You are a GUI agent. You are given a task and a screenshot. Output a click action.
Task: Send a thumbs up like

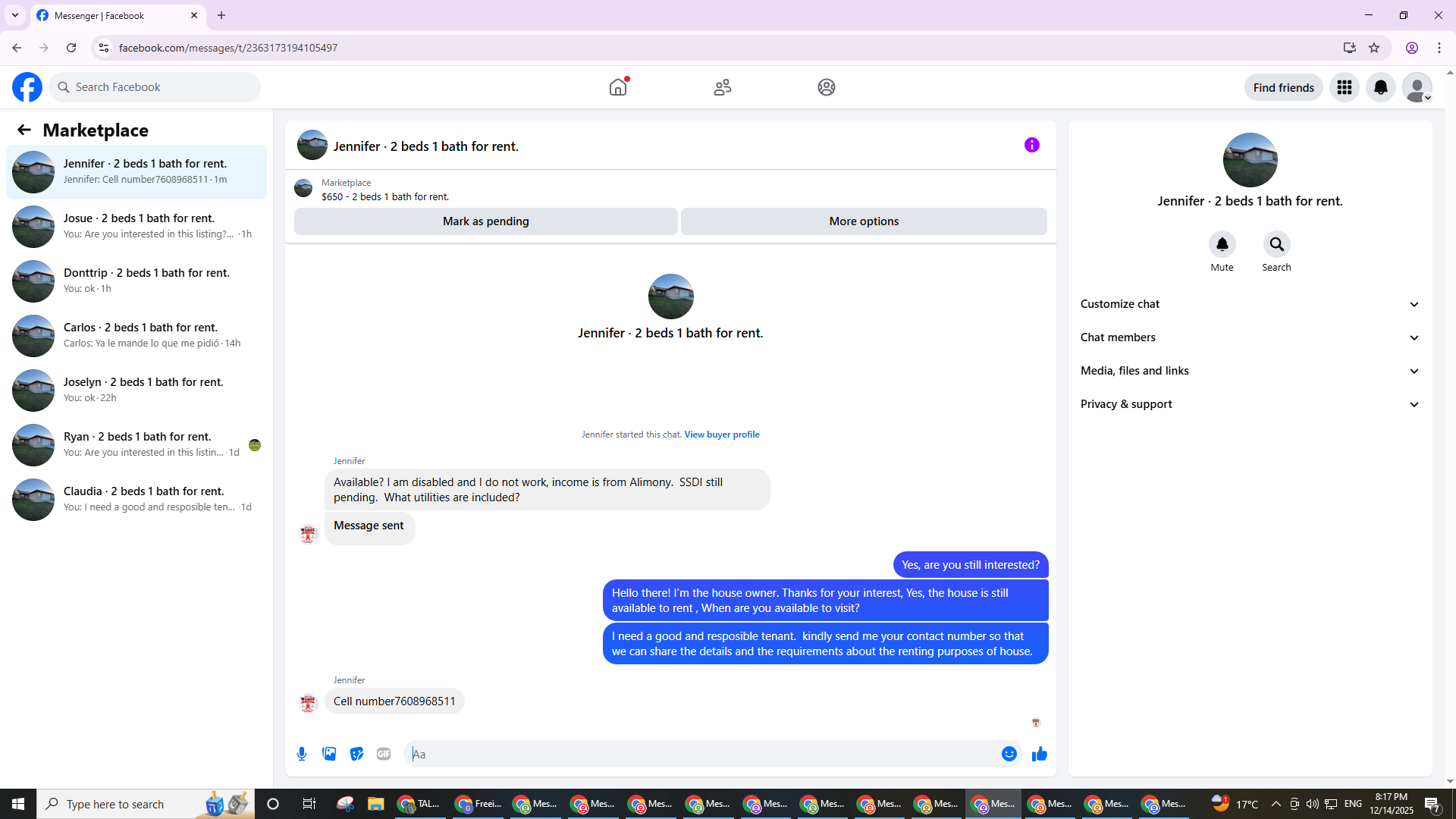coord(1040,754)
